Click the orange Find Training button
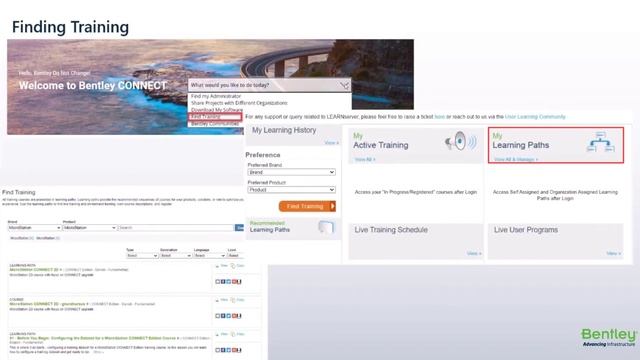This screenshot has width=640, height=360. pos(307,206)
